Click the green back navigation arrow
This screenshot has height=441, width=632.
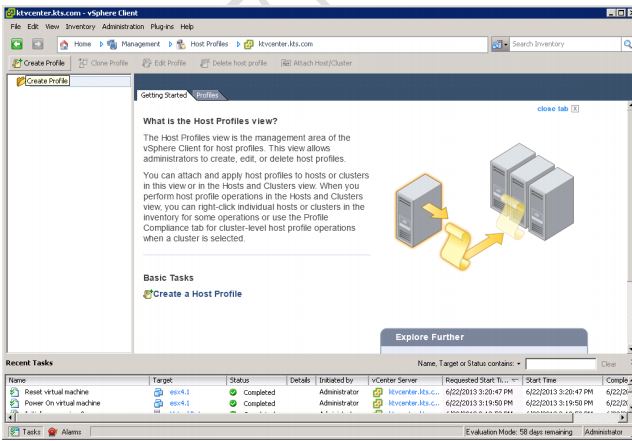click(17, 44)
